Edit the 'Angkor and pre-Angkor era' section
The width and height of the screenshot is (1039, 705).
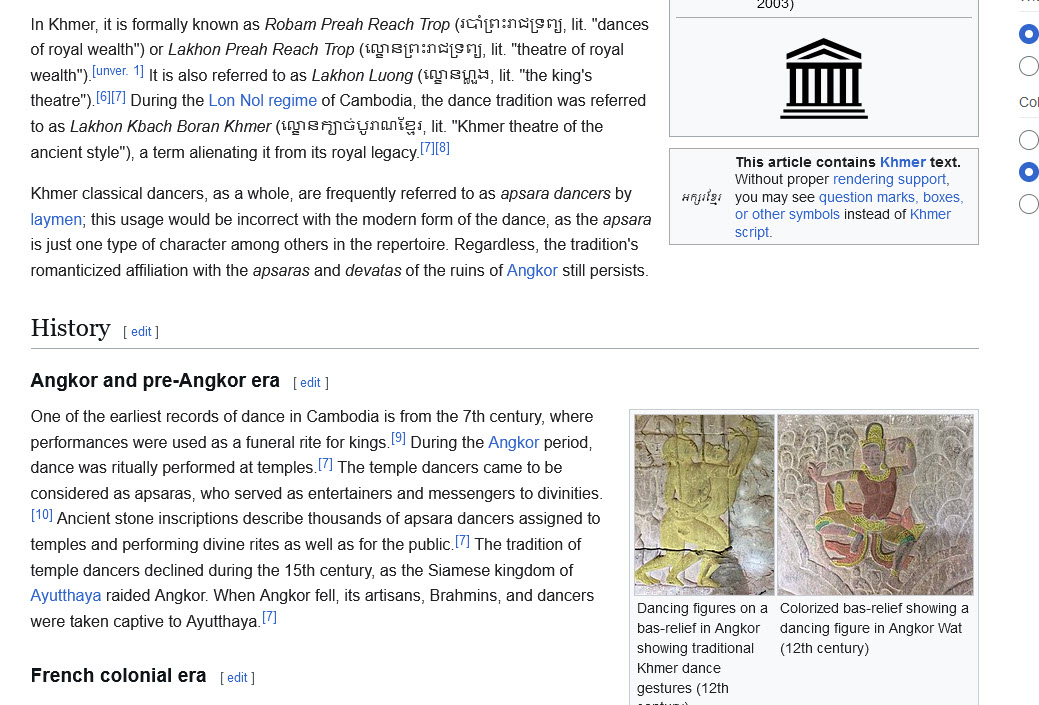(310, 383)
